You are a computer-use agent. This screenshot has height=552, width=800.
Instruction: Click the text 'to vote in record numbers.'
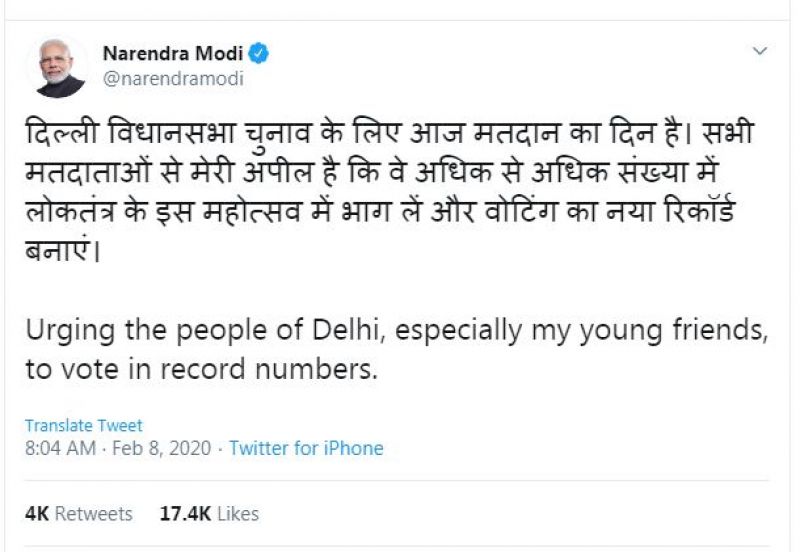coord(202,368)
